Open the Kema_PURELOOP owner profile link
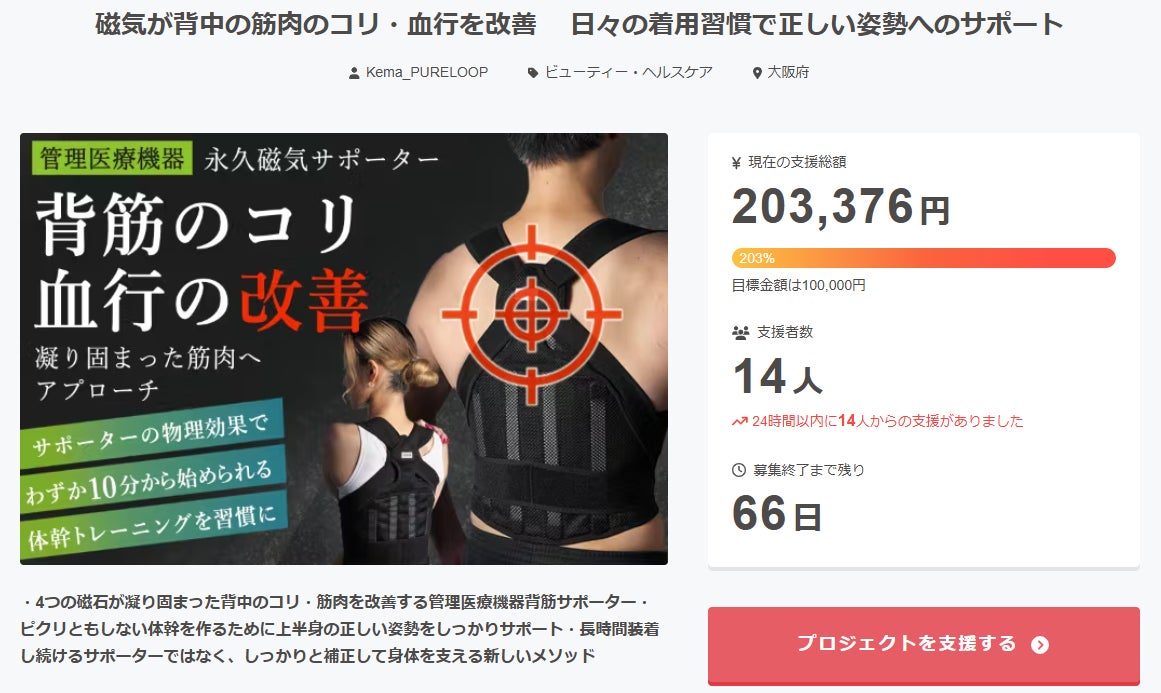Viewport: 1161px width, 693px height. 426,73
